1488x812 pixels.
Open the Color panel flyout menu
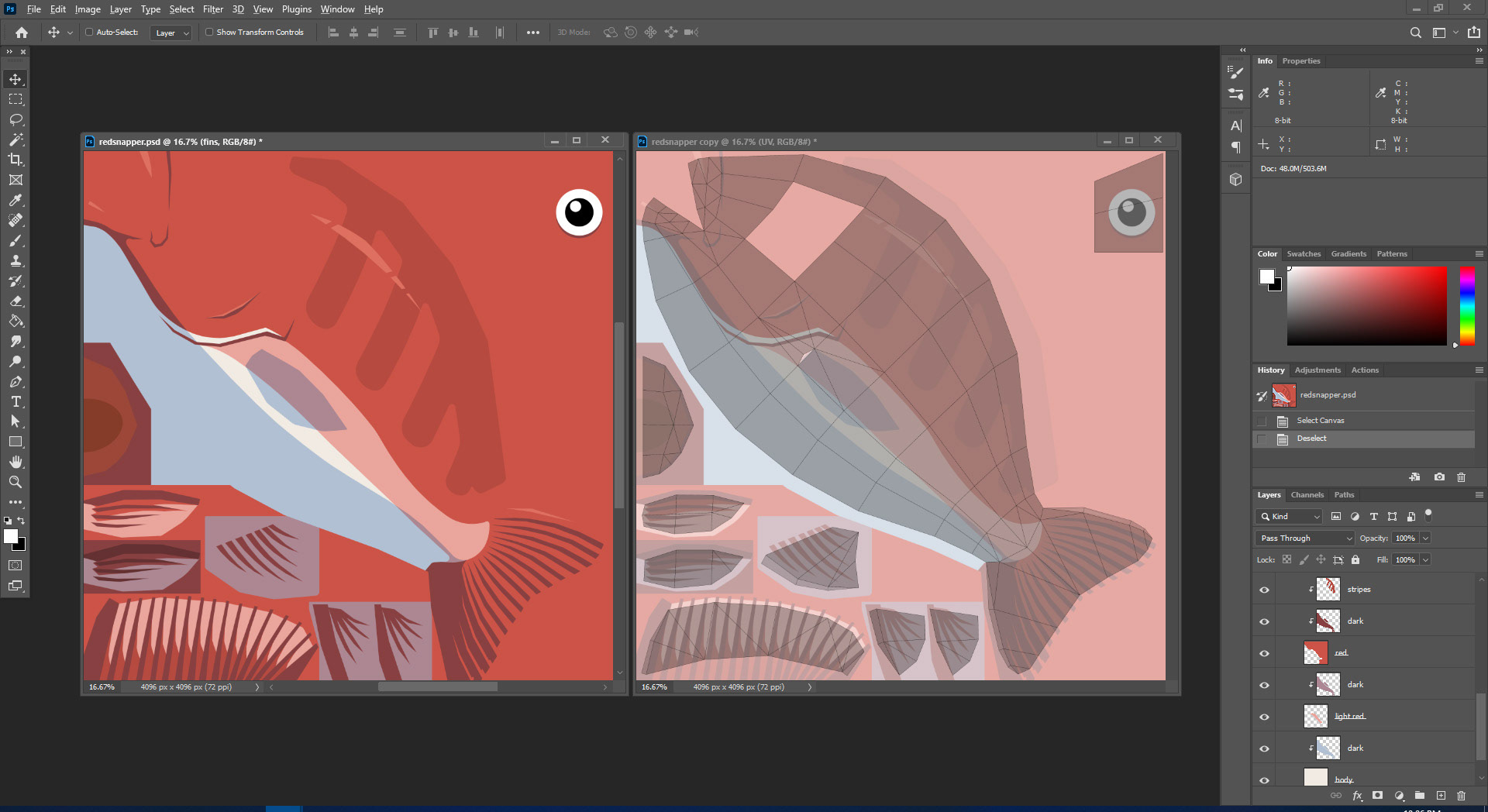point(1479,253)
